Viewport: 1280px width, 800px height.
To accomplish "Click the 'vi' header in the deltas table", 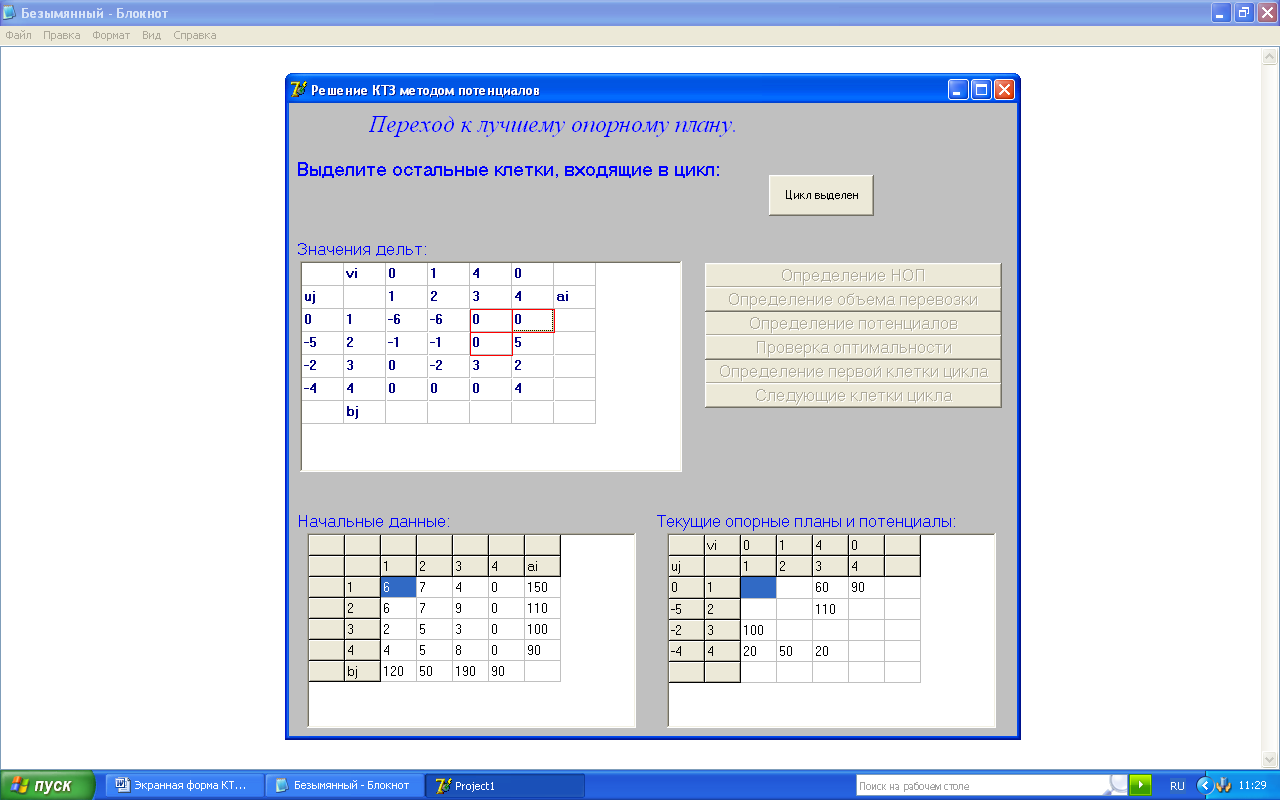I will (364, 274).
